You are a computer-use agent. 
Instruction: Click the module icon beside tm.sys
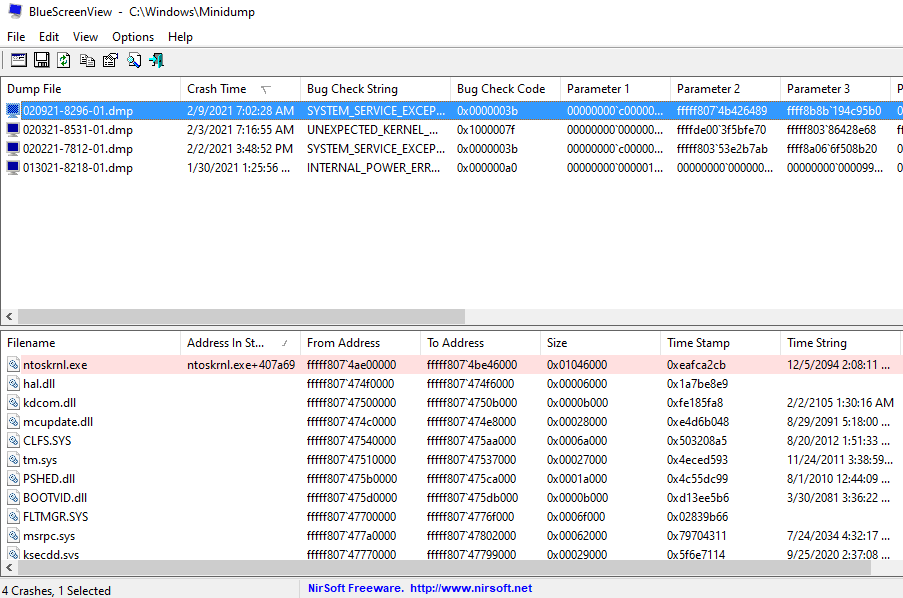13,460
